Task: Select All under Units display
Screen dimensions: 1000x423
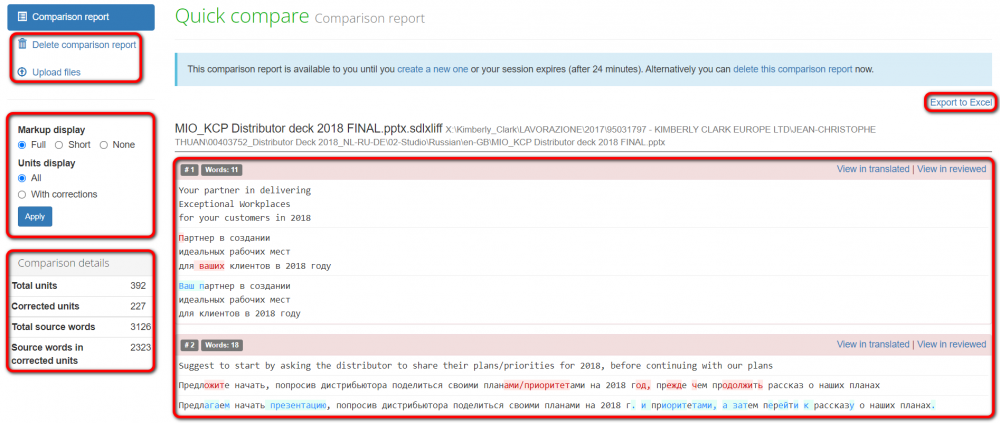Action: point(23,178)
